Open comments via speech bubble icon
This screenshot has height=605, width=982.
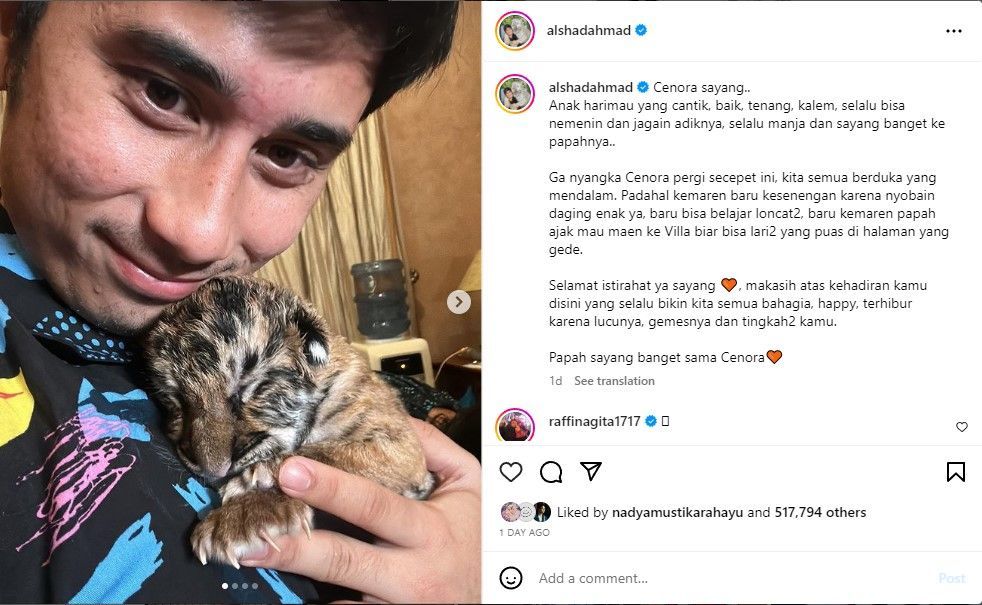click(x=550, y=472)
